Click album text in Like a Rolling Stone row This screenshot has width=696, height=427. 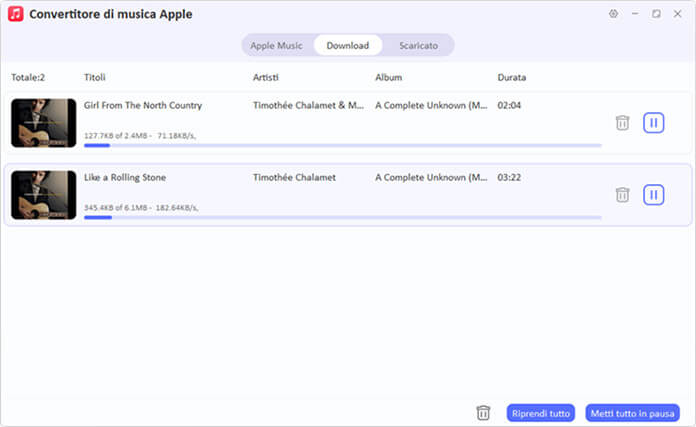click(x=431, y=177)
